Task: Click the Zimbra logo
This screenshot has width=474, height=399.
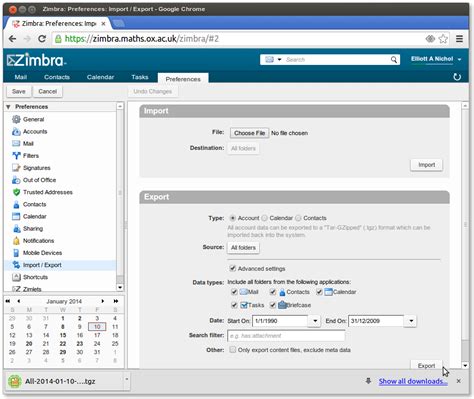Action: [x=36, y=60]
